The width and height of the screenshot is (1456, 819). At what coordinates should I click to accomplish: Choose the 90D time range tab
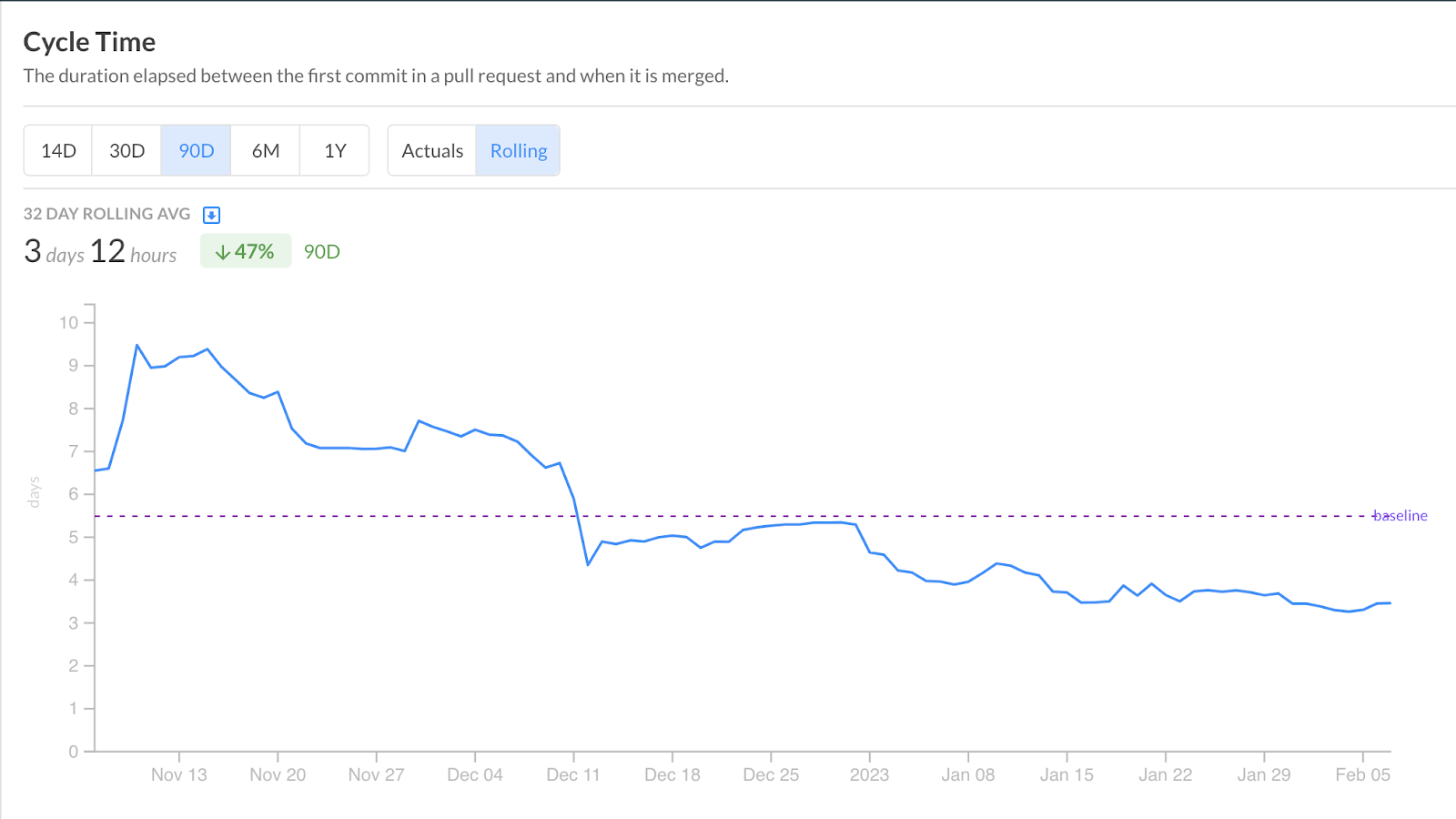click(x=196, y=151)
